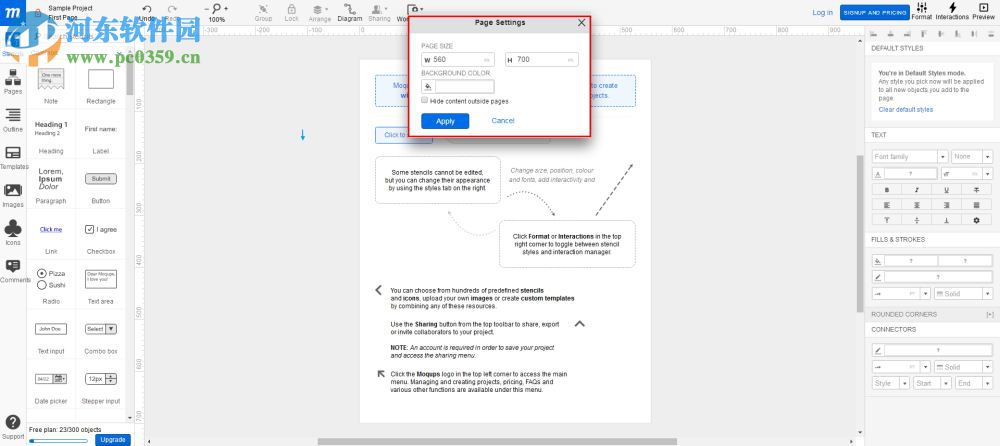Open the Arrange dropdown menu
The height and width of the screenshot is (446, 1000).
point(320,12)
